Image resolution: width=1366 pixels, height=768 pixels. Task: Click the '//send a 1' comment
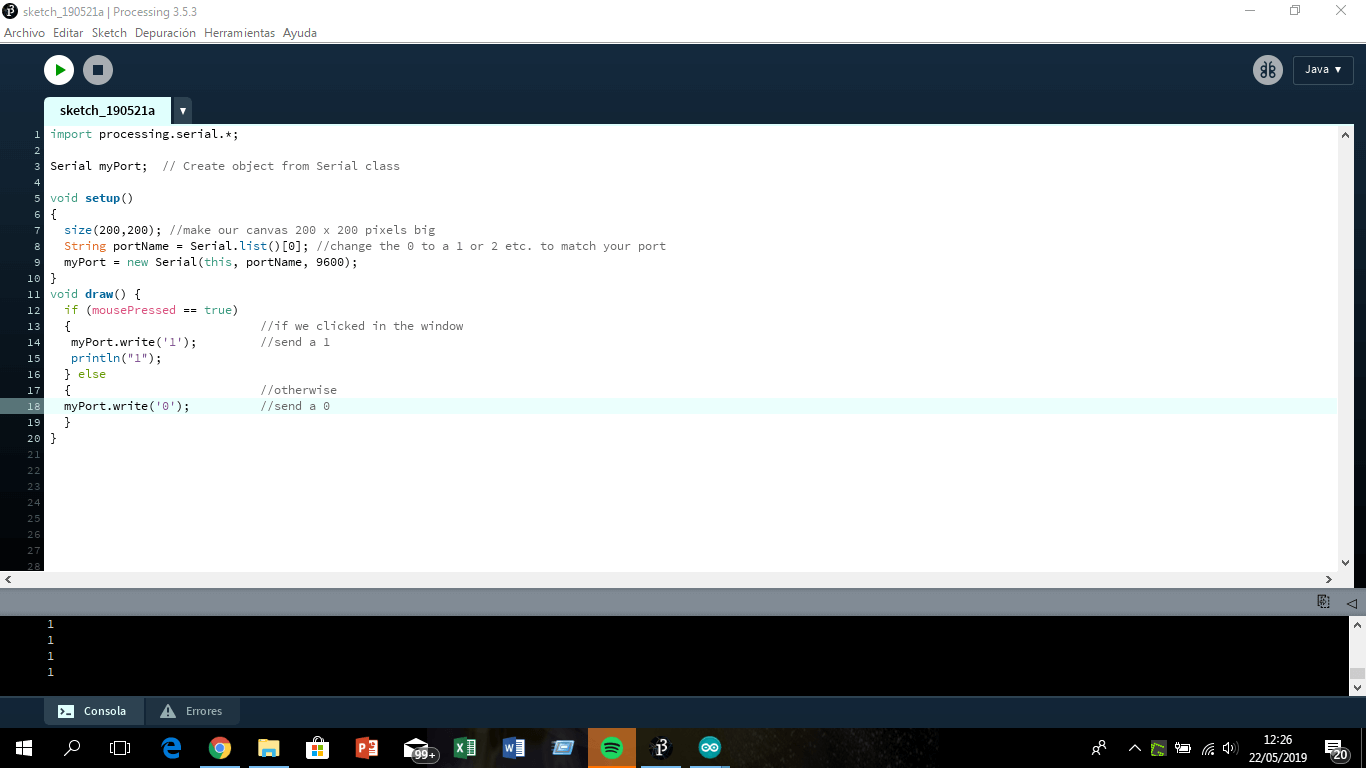coord(295,342)
